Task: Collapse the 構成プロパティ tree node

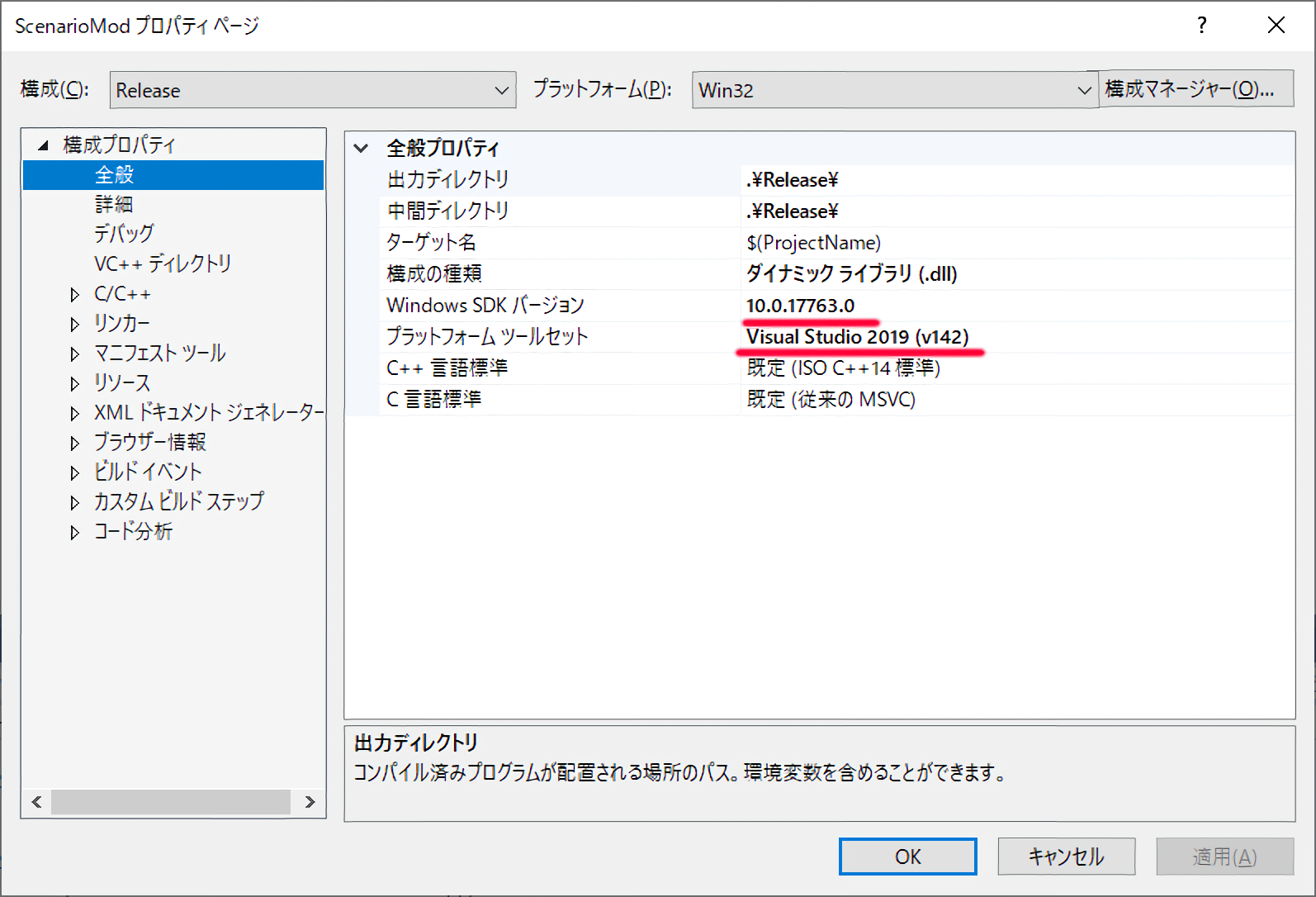Action: (43, 145)
